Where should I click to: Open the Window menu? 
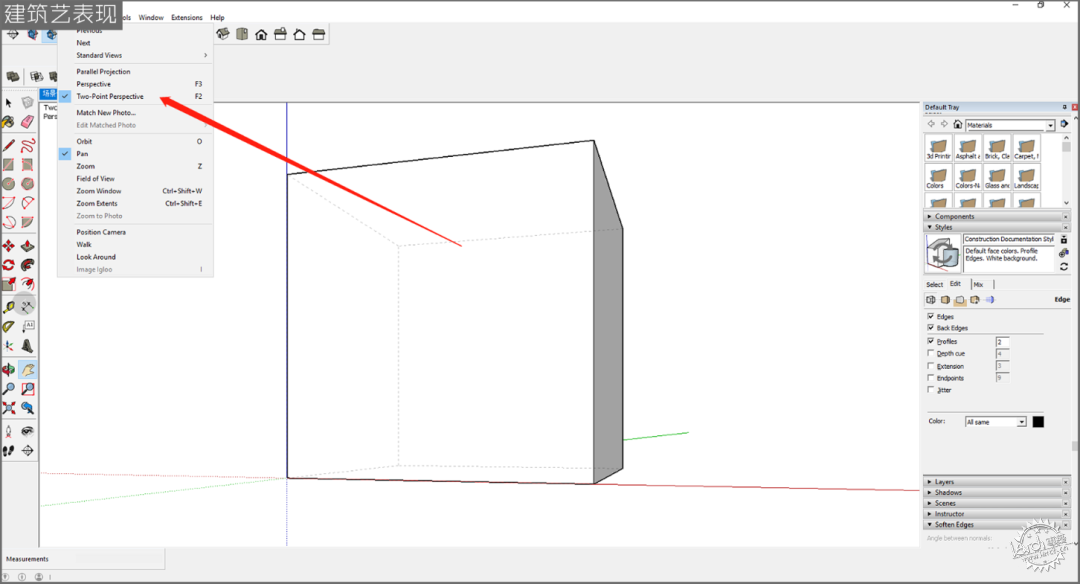tap(151, 17)
